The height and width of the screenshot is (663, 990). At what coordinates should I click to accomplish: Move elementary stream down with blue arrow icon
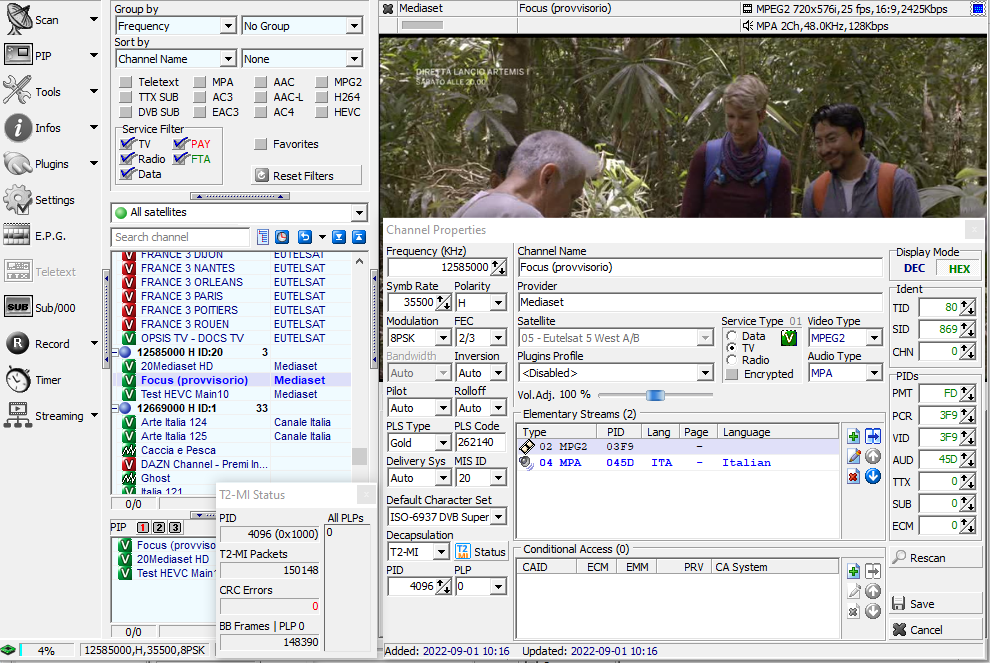point(873,476)
